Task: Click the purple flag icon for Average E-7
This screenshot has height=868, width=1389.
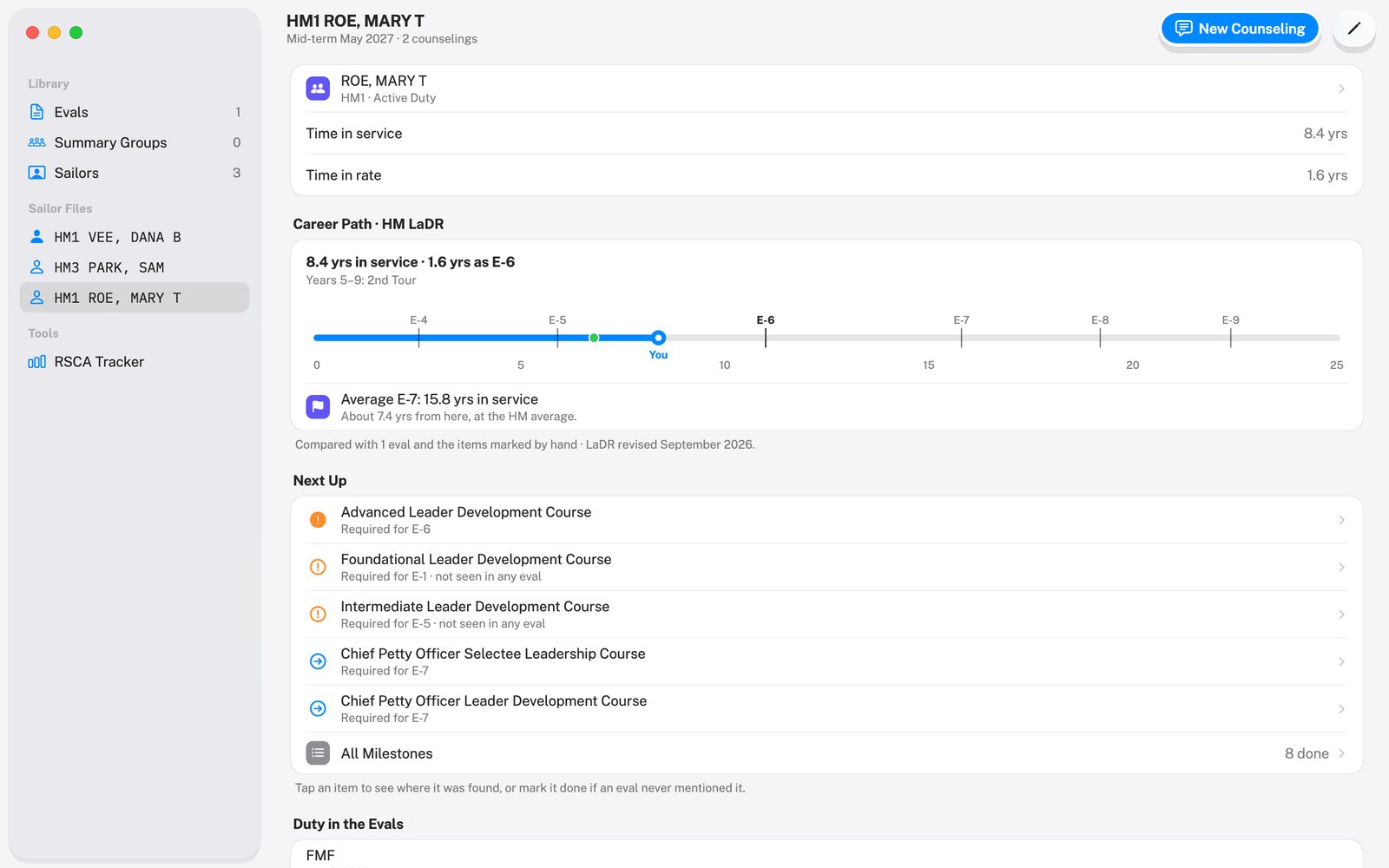Action: (x=318, y=407)
